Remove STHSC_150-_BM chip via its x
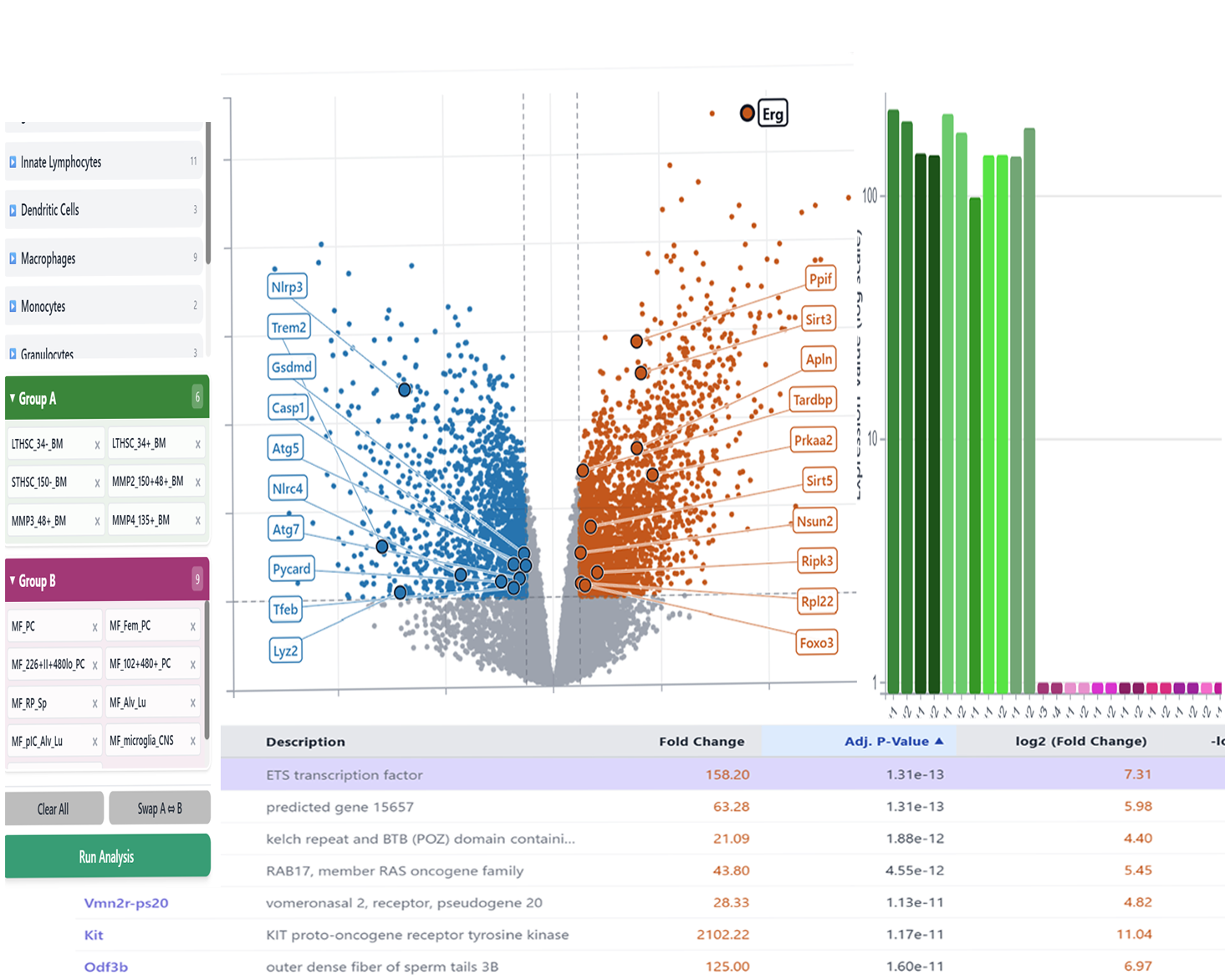The width and height of the screenshot is (1225, 980). 97,483
